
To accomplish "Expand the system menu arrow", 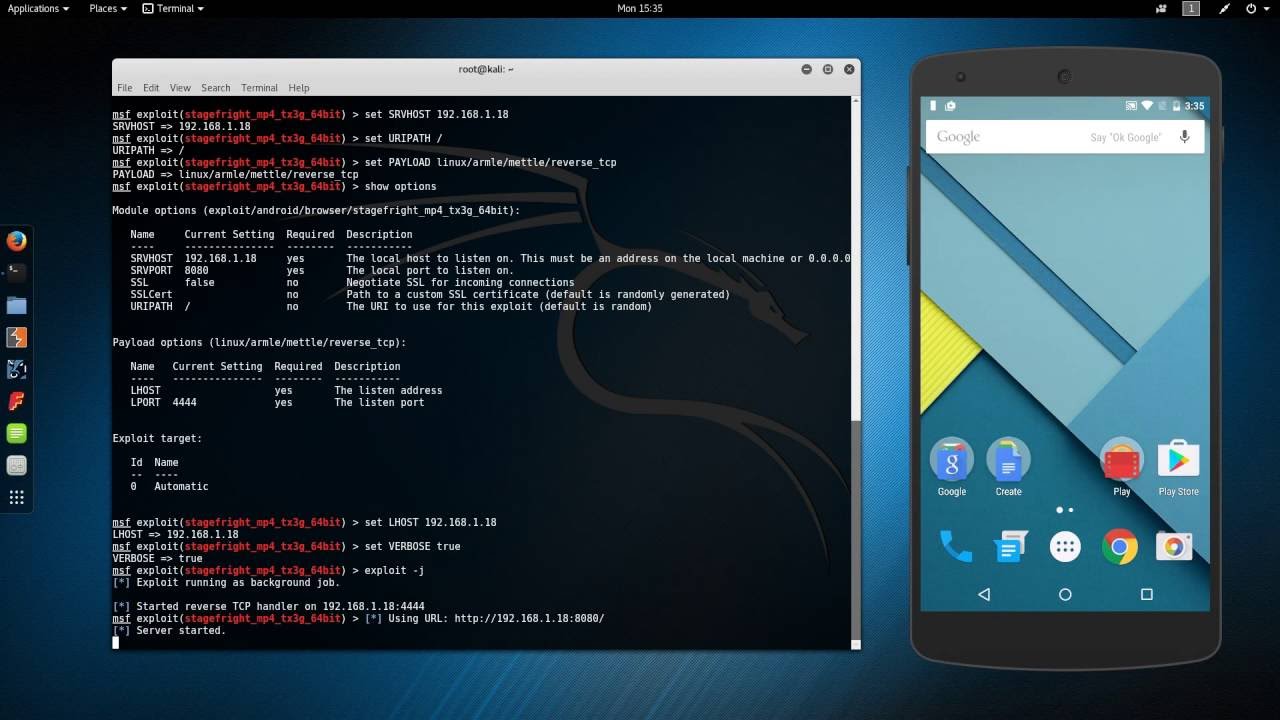I will (1267, 9).
